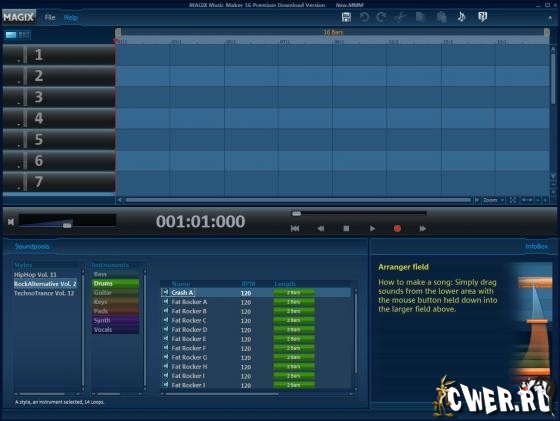
Task: Preview Fat Rocker E via speaker icon
Action: [165, 339]
